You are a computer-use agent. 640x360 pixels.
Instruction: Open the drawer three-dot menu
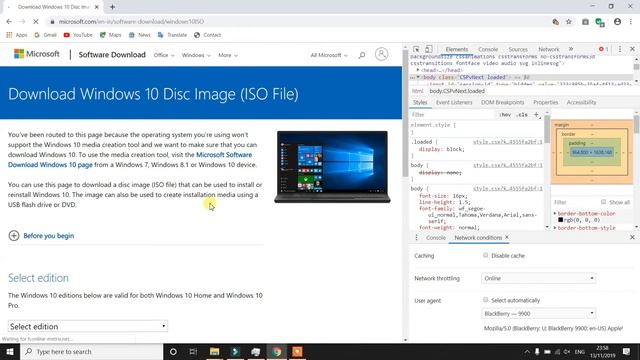(416, 238)
